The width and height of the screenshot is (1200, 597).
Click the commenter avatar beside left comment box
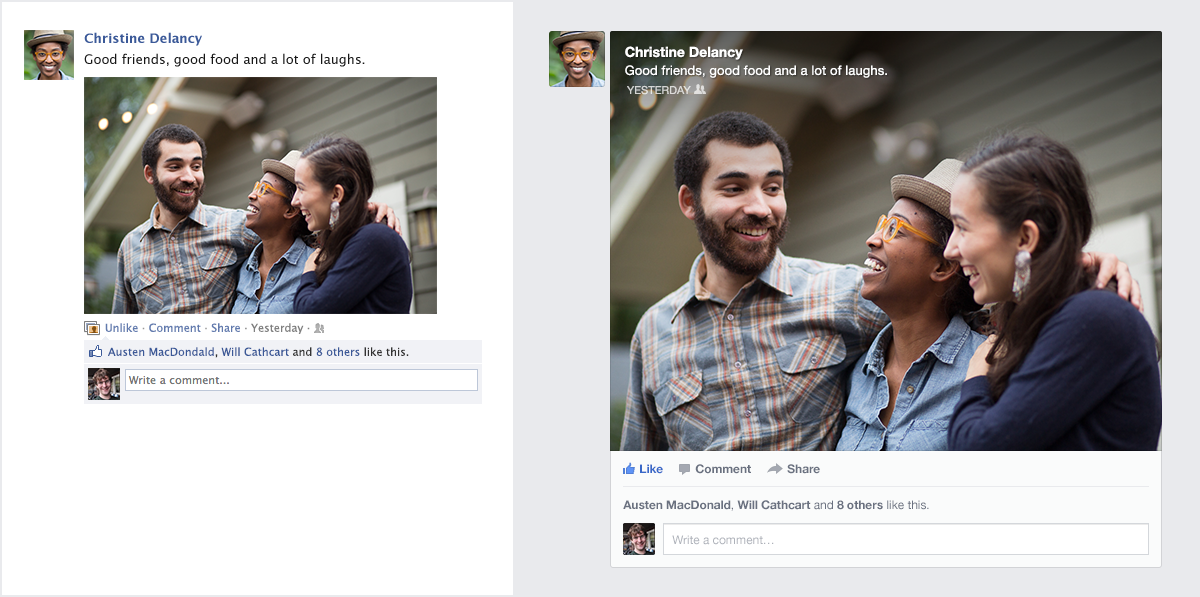click(x=104, y=382)
